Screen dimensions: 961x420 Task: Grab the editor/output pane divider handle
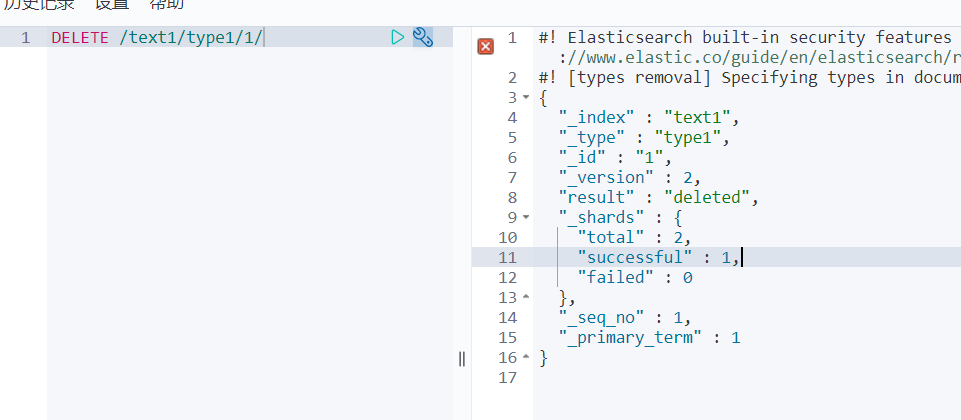[x=462, y=359]
